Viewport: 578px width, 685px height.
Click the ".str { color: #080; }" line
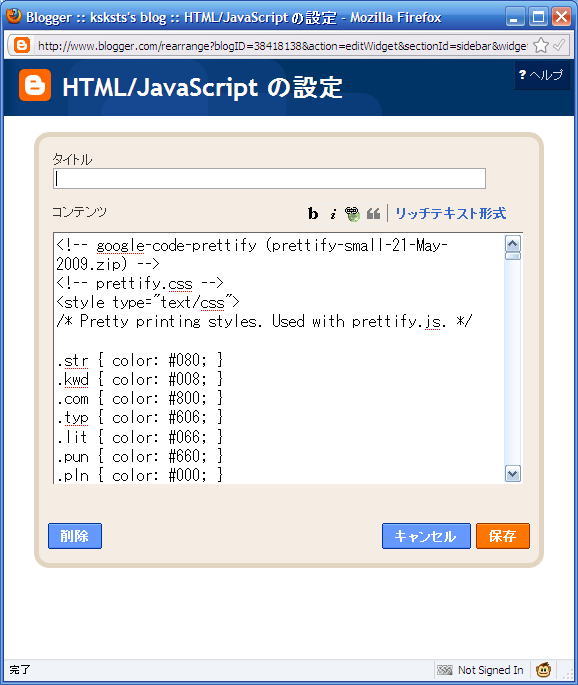(140, 361)
